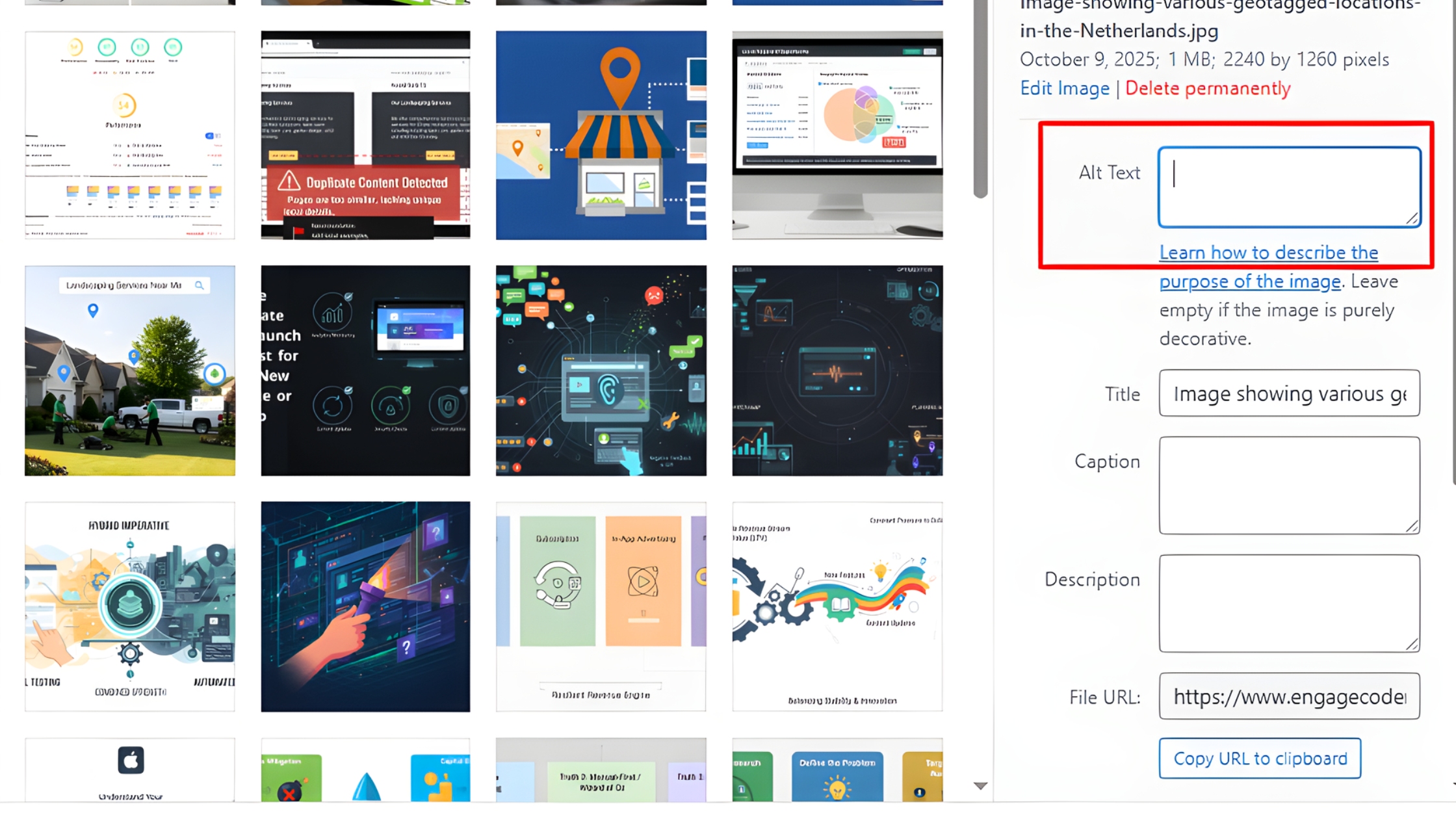Viewport: 1456px width, 819px height.
Task: Select the rainbow wave and gears thumbnail
Action: (x=837, y=606)
